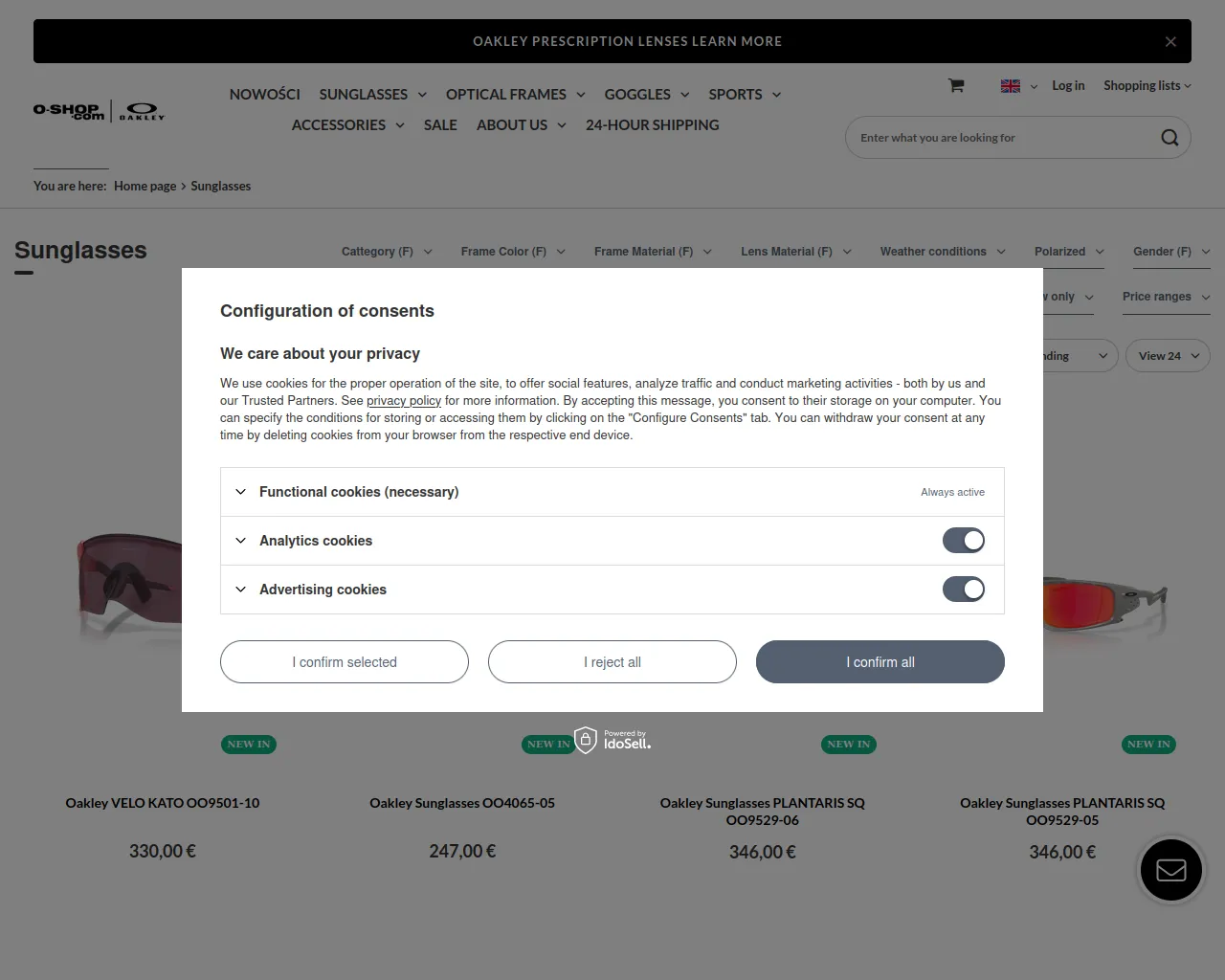
Task: Open the Polarized filter dropdown
Action: coord(1068,252)
